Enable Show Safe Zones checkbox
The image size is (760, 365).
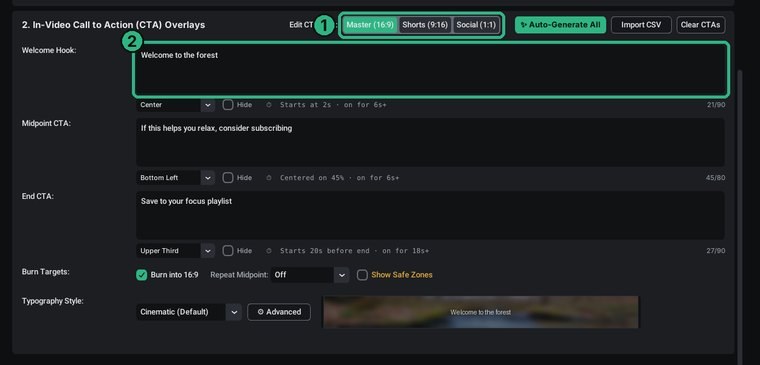pos(362,275)
